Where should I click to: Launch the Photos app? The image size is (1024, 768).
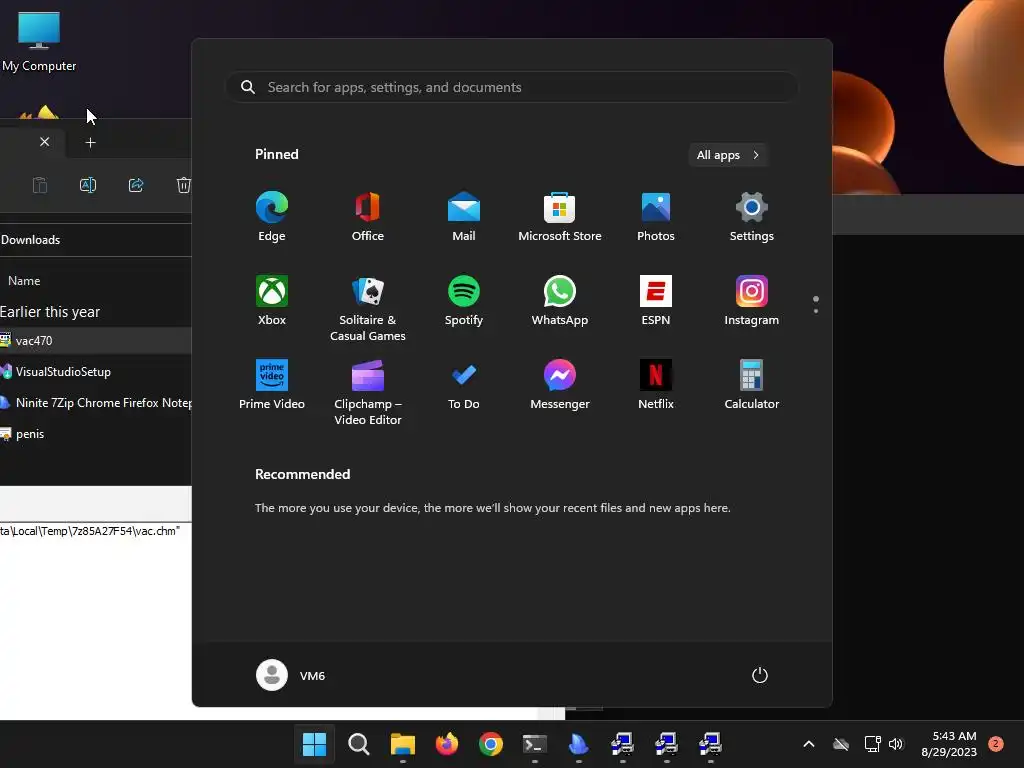(x=656, y=217)
